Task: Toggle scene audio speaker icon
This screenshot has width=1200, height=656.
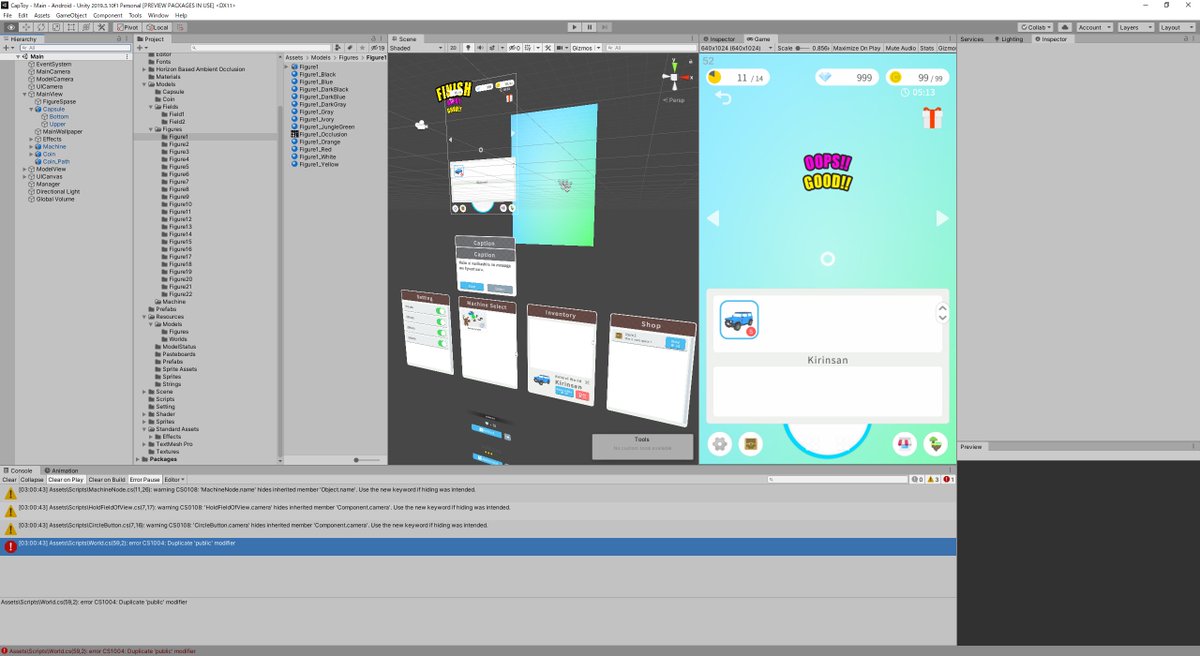Action: tap(480, 48)
